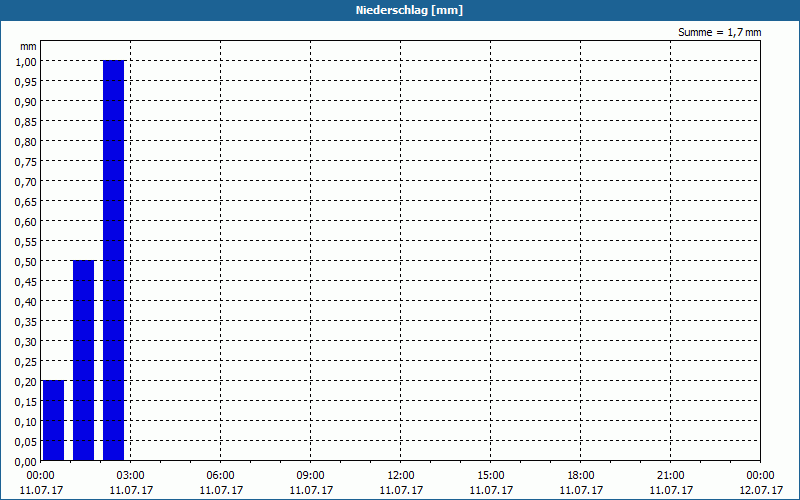The image size is (800, 500).
Task: Click the 0,75 y-axis value
Action: (x=26, y=161)
